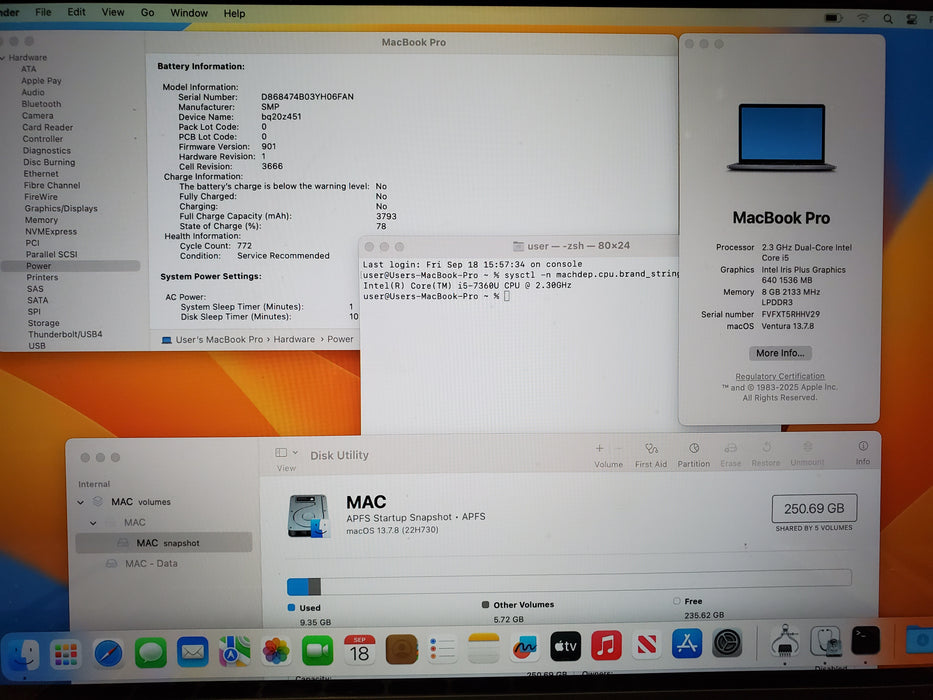Launch Freeform from the Dock

[525, 647]
